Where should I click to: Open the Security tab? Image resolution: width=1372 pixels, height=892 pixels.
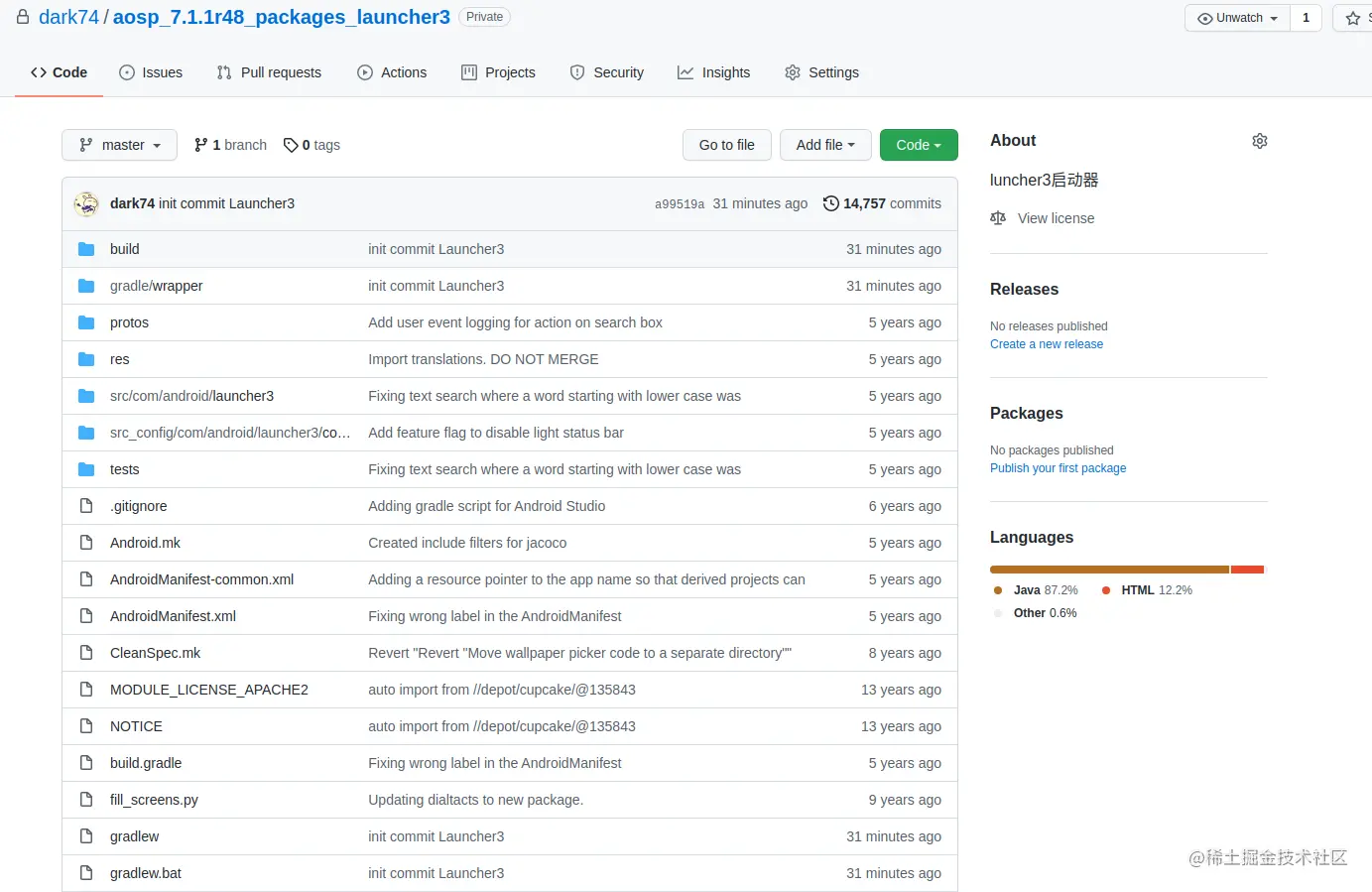click(x=607, y=72)
